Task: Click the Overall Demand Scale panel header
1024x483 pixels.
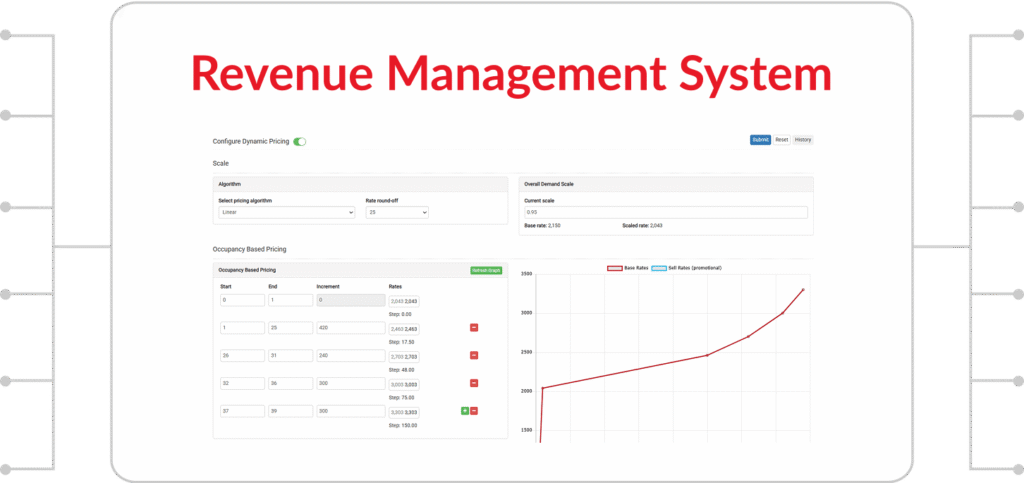Action: pyautogui.click(x=665, y=184)
